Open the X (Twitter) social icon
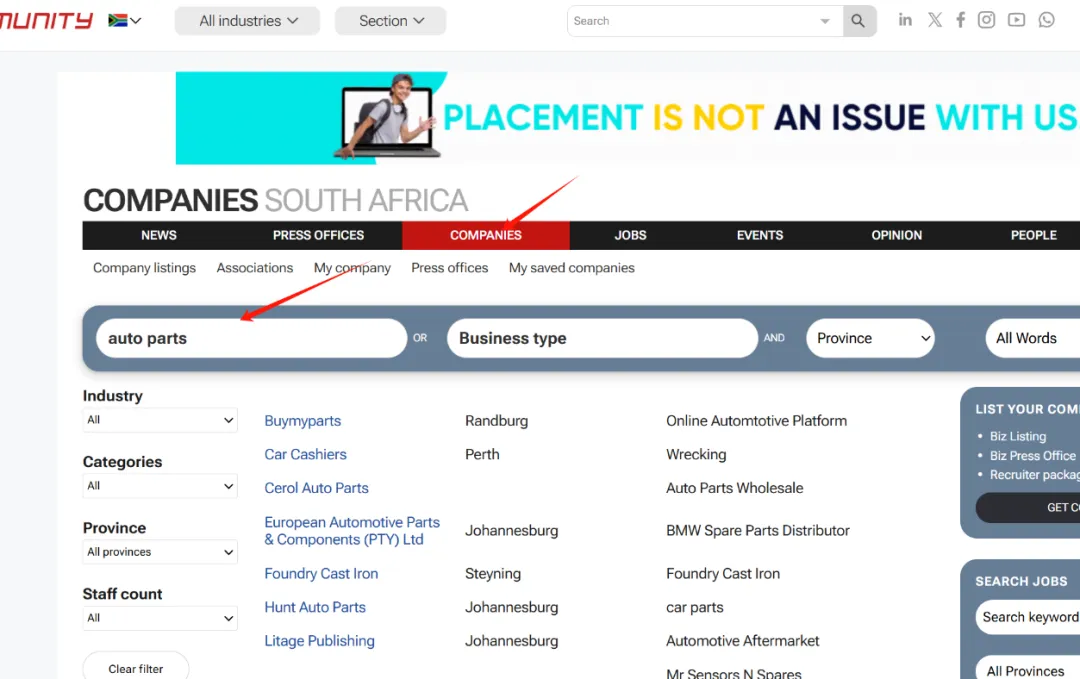Image resolution: width=1080 pixels, height=679 pixels. 935,20
